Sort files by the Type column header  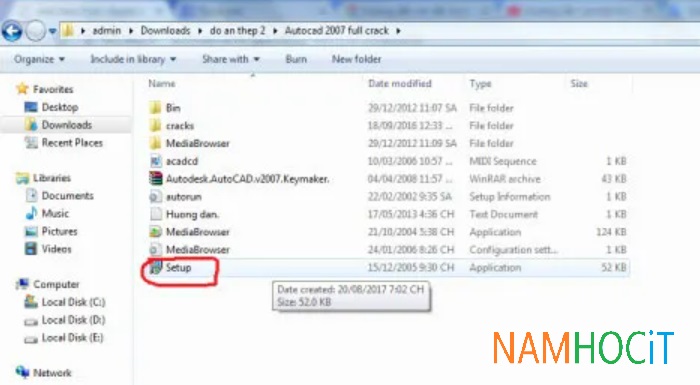coord(480,84)
